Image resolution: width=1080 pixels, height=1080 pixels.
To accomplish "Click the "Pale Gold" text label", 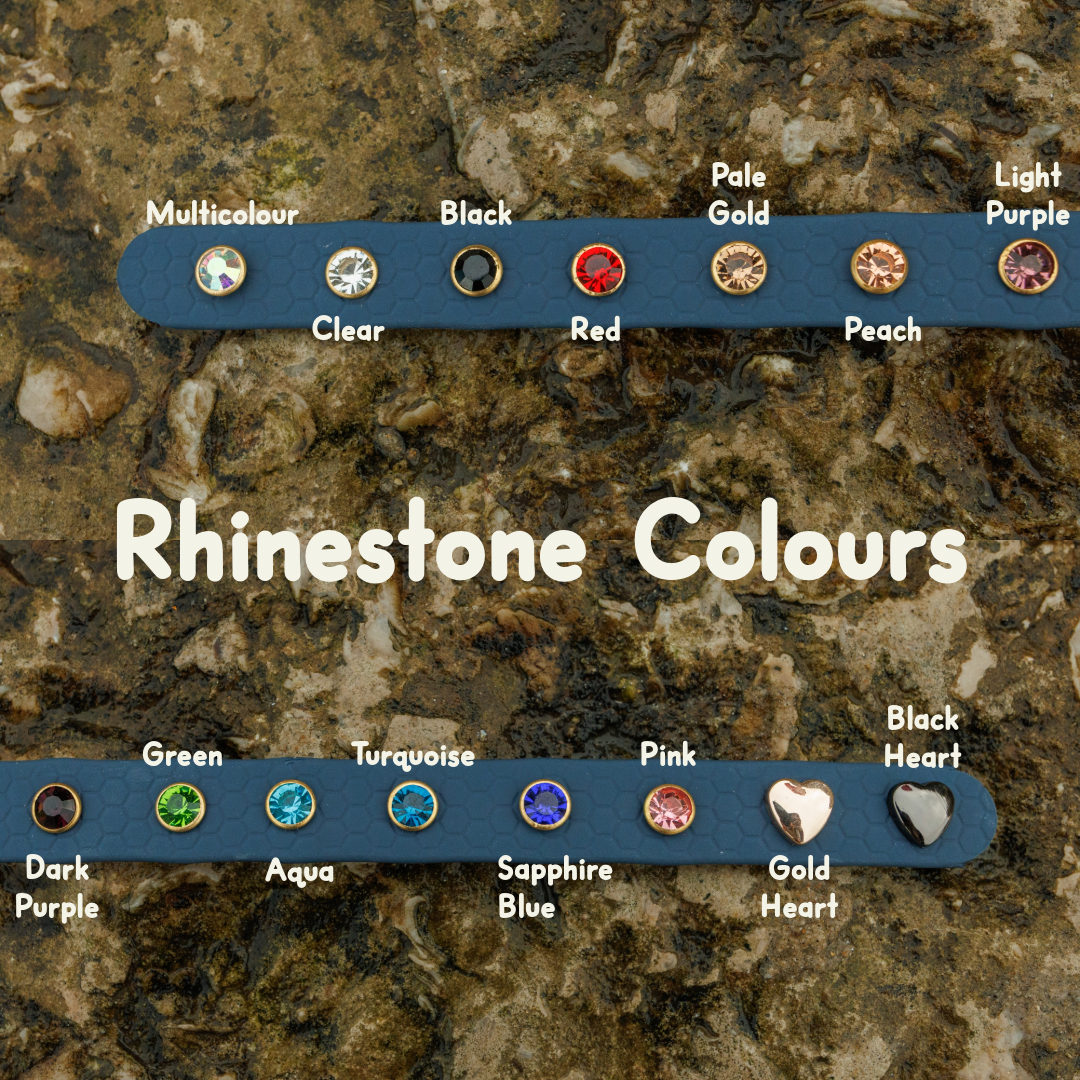I will (739, 195).
